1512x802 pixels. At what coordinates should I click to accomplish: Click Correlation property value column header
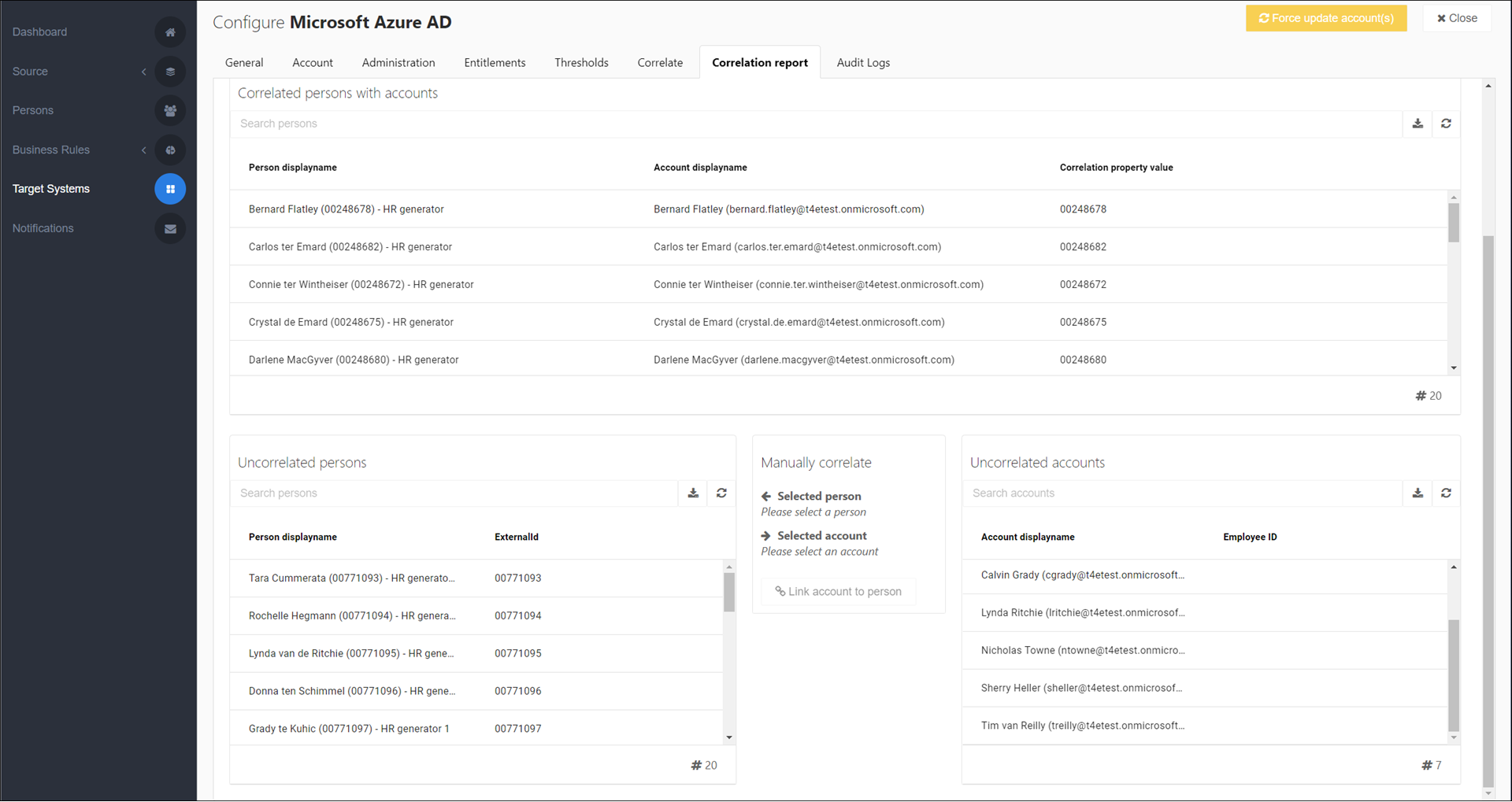1116,168
